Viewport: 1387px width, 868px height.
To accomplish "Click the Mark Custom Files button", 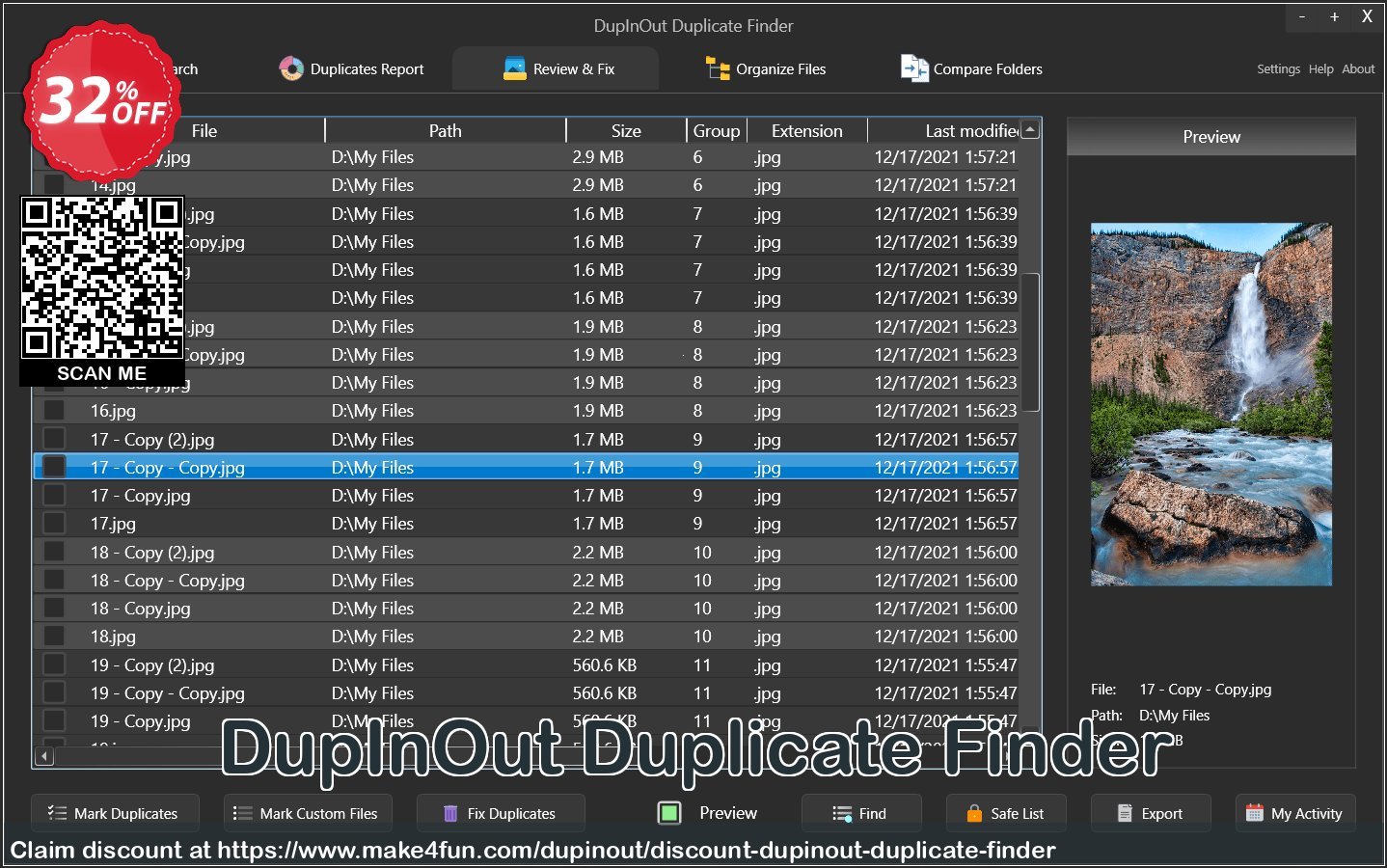I will [308, 813].
